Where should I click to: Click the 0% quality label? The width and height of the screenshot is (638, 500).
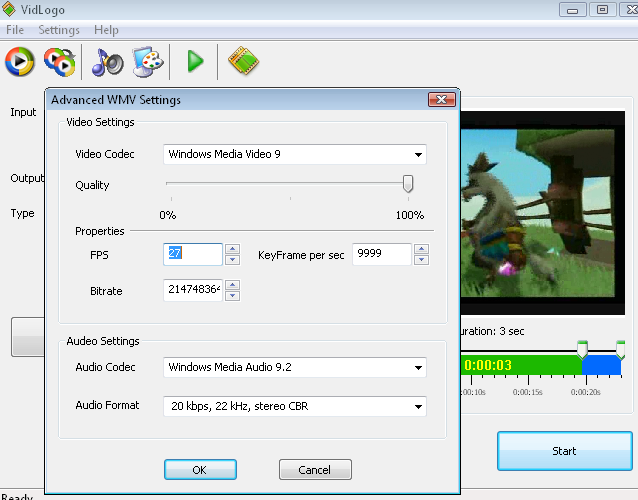click(x=168, y=215)
